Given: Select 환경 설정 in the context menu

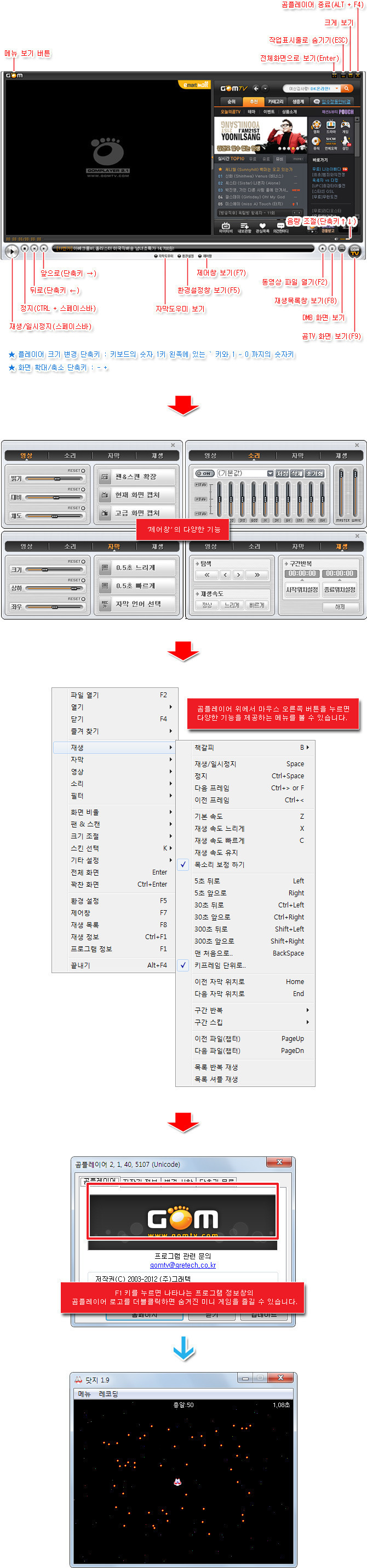Looking at the screenshot, I should [x=114, y=900].
